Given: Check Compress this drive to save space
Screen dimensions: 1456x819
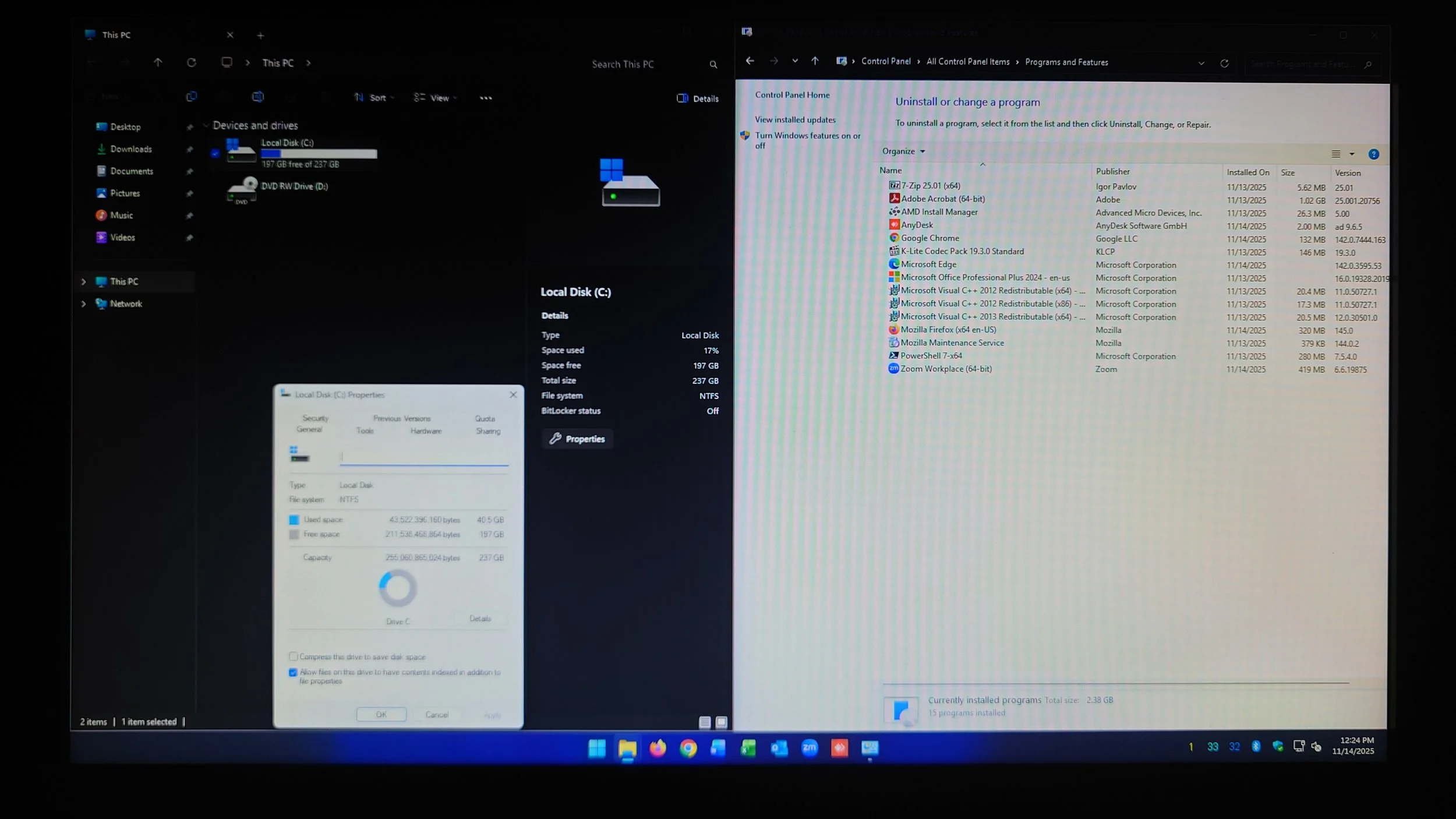Looking at the screenshot, I should pos(294,656).
